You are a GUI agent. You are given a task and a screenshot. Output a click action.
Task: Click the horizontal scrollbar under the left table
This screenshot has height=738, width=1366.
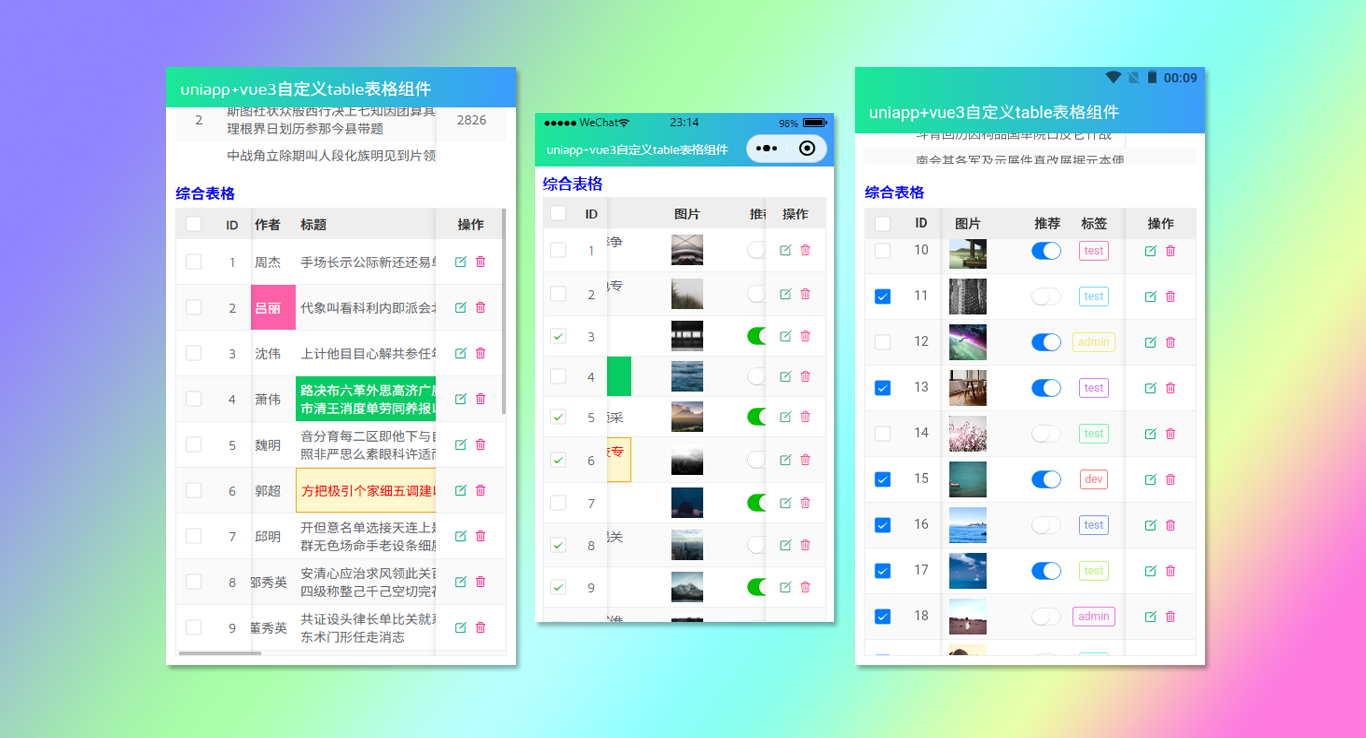[x=220, y=653]
